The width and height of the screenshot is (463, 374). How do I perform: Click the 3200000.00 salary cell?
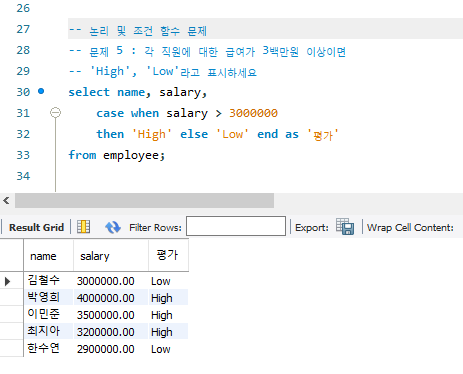[x=111, y=332]
